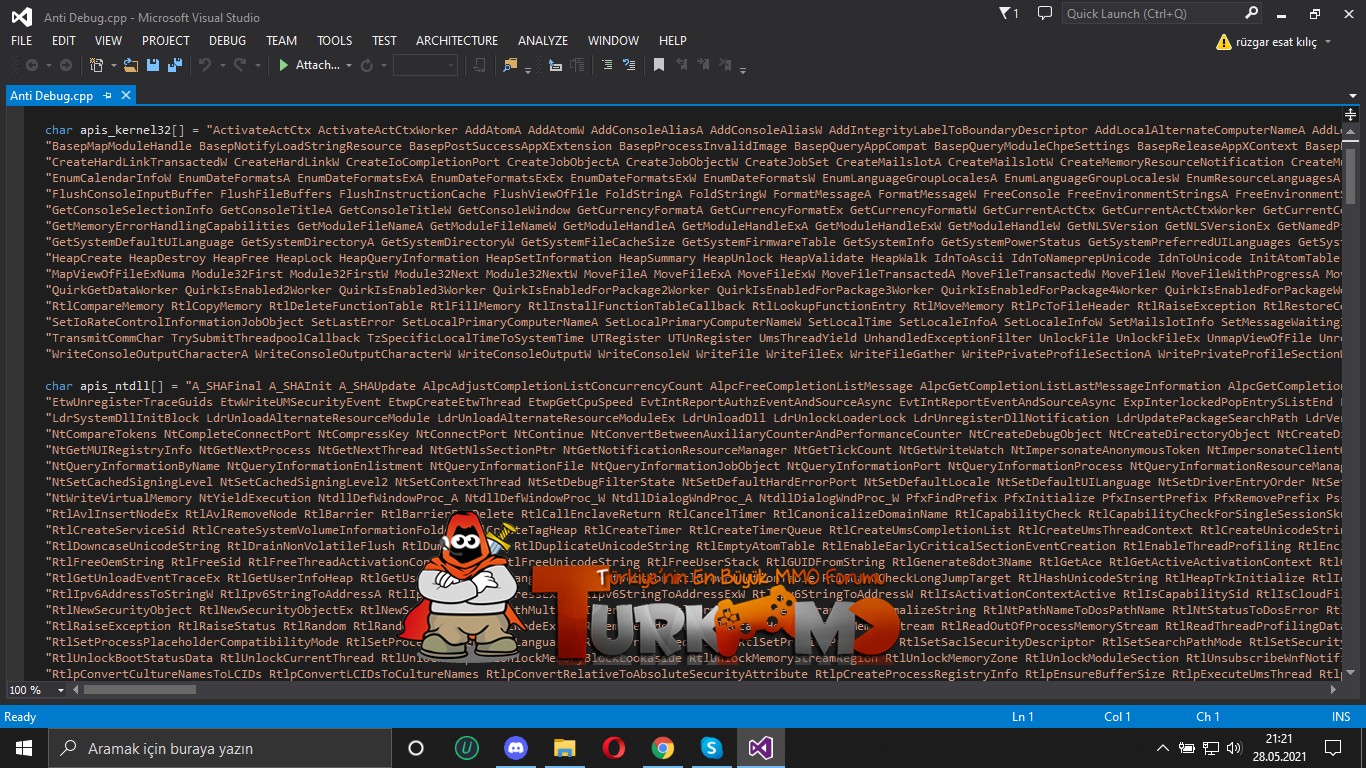
Task: Click the Redo arrow icon
Action: click(x=239, y=65)
